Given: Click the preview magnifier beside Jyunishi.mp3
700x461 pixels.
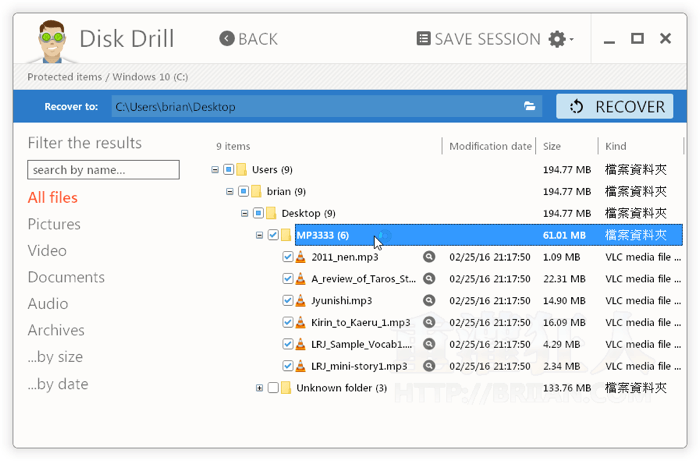Looking at the screenshot, I should (429, 300).
